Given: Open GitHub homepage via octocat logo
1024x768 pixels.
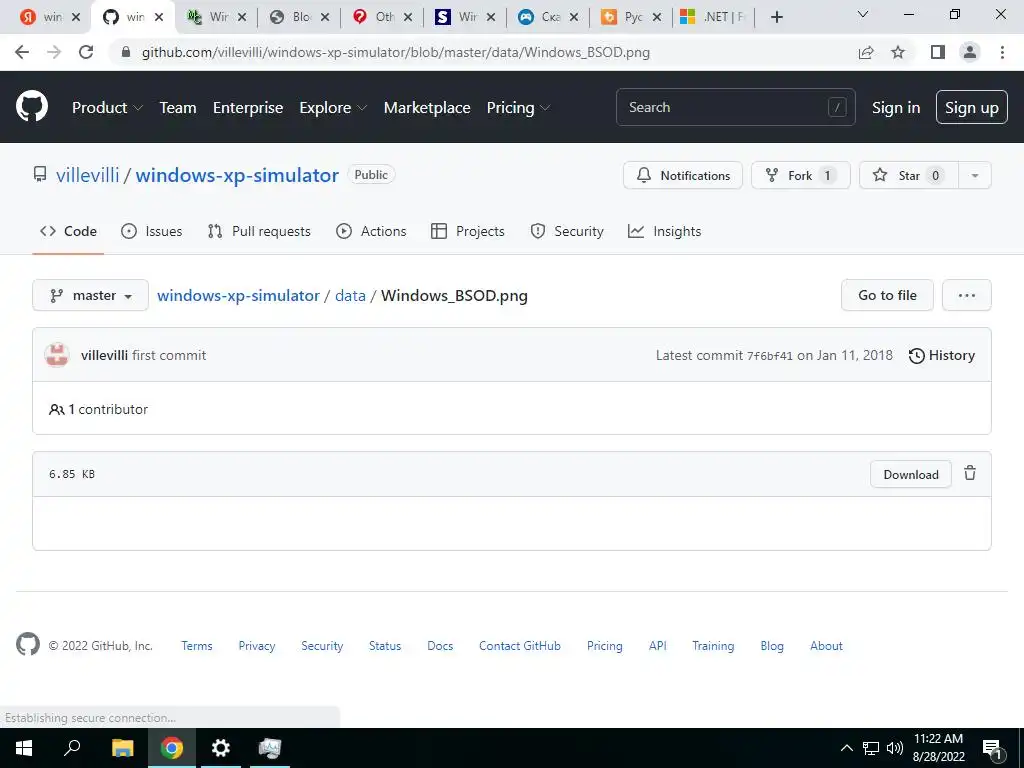Looking at the screenshot, I should pyautogui.click(x=31, y=106).
